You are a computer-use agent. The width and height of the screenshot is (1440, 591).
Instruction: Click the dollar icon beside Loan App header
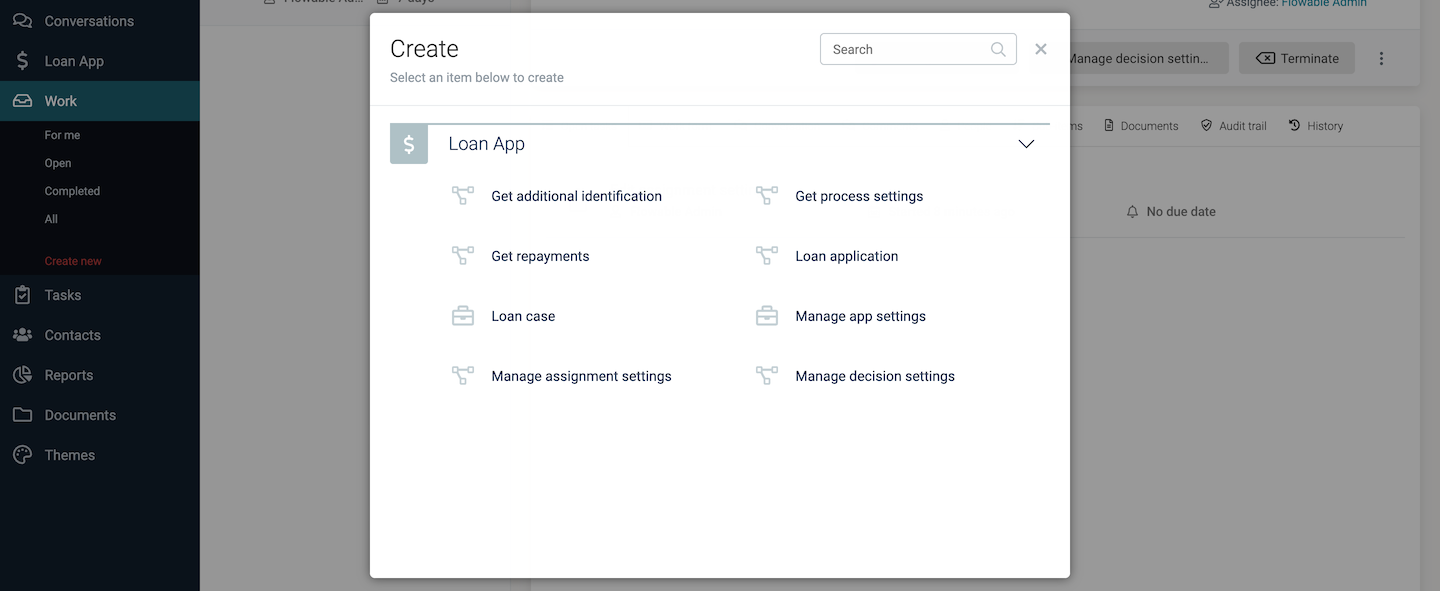409,144
